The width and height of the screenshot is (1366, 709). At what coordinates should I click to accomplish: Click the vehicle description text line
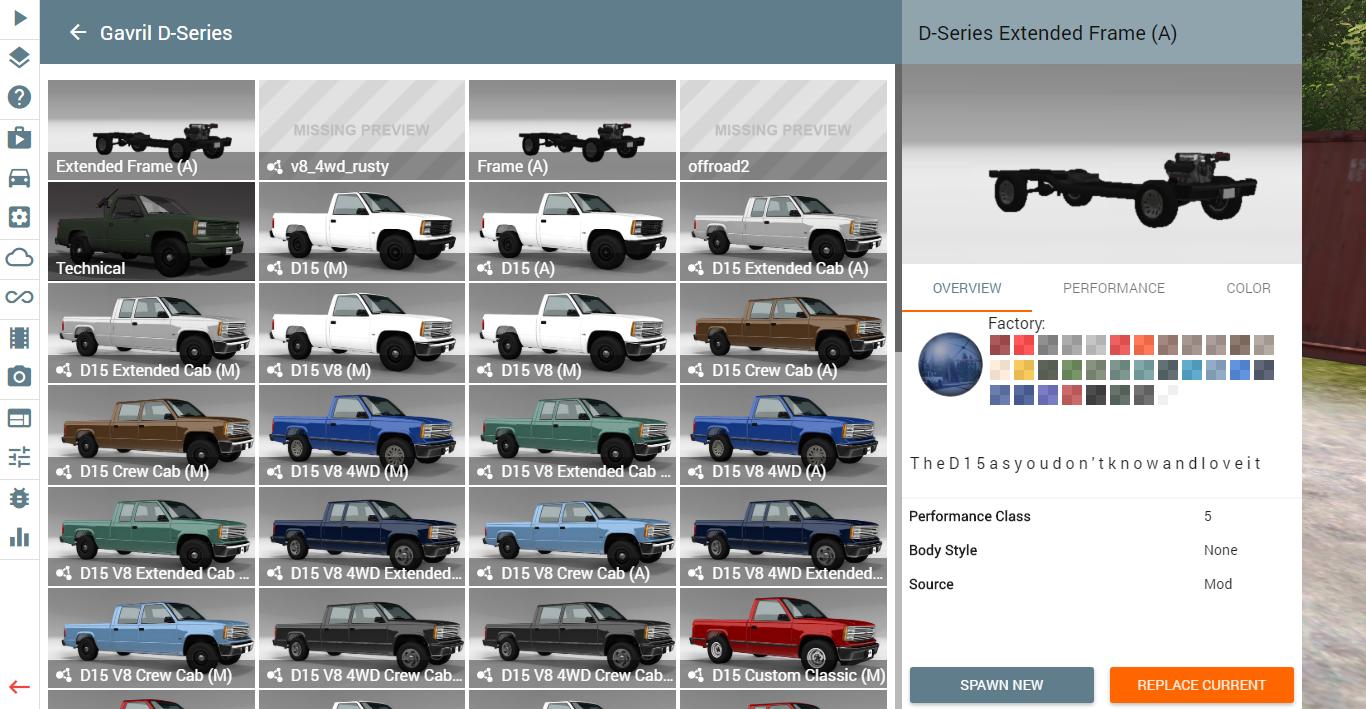pyautogui.click(x=1085, y=463)
